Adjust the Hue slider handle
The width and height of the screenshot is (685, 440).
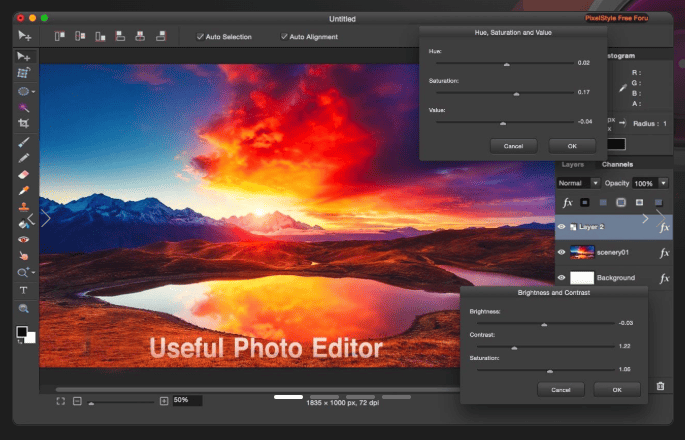pyautogui.click(x=506, y=64)
